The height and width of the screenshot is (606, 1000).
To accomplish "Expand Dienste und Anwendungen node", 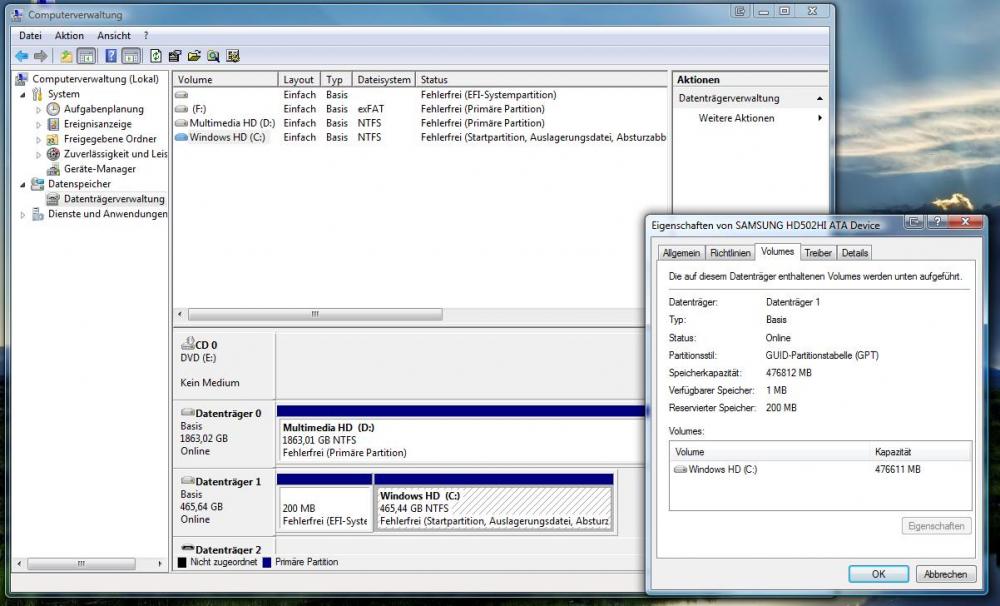I will coord(23,214).
